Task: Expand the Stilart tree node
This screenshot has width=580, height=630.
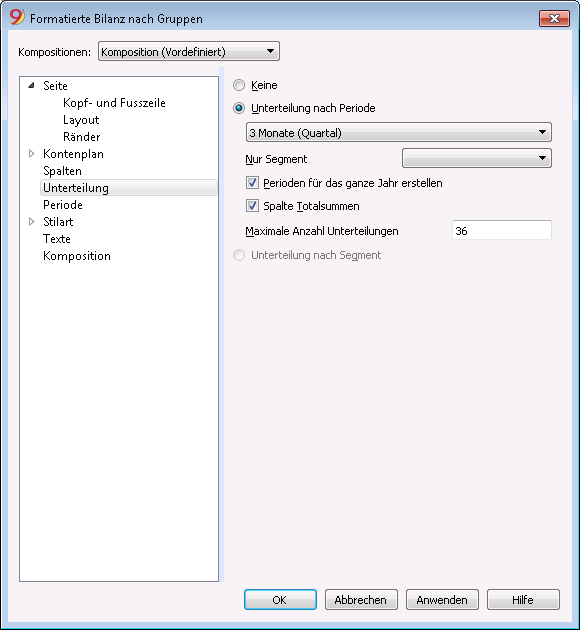Action: (x=32, y=221)
